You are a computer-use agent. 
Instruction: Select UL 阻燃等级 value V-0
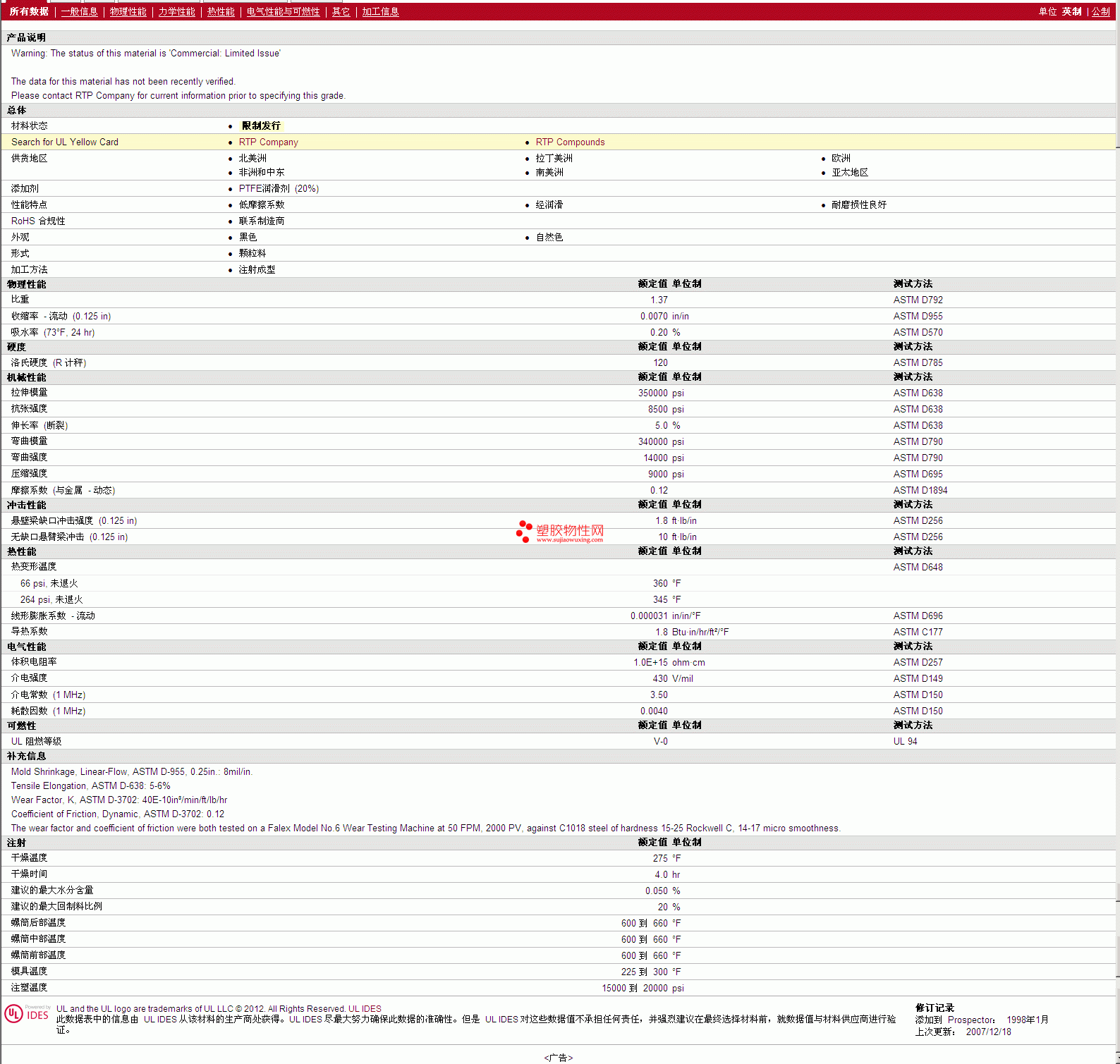[661, 742]
